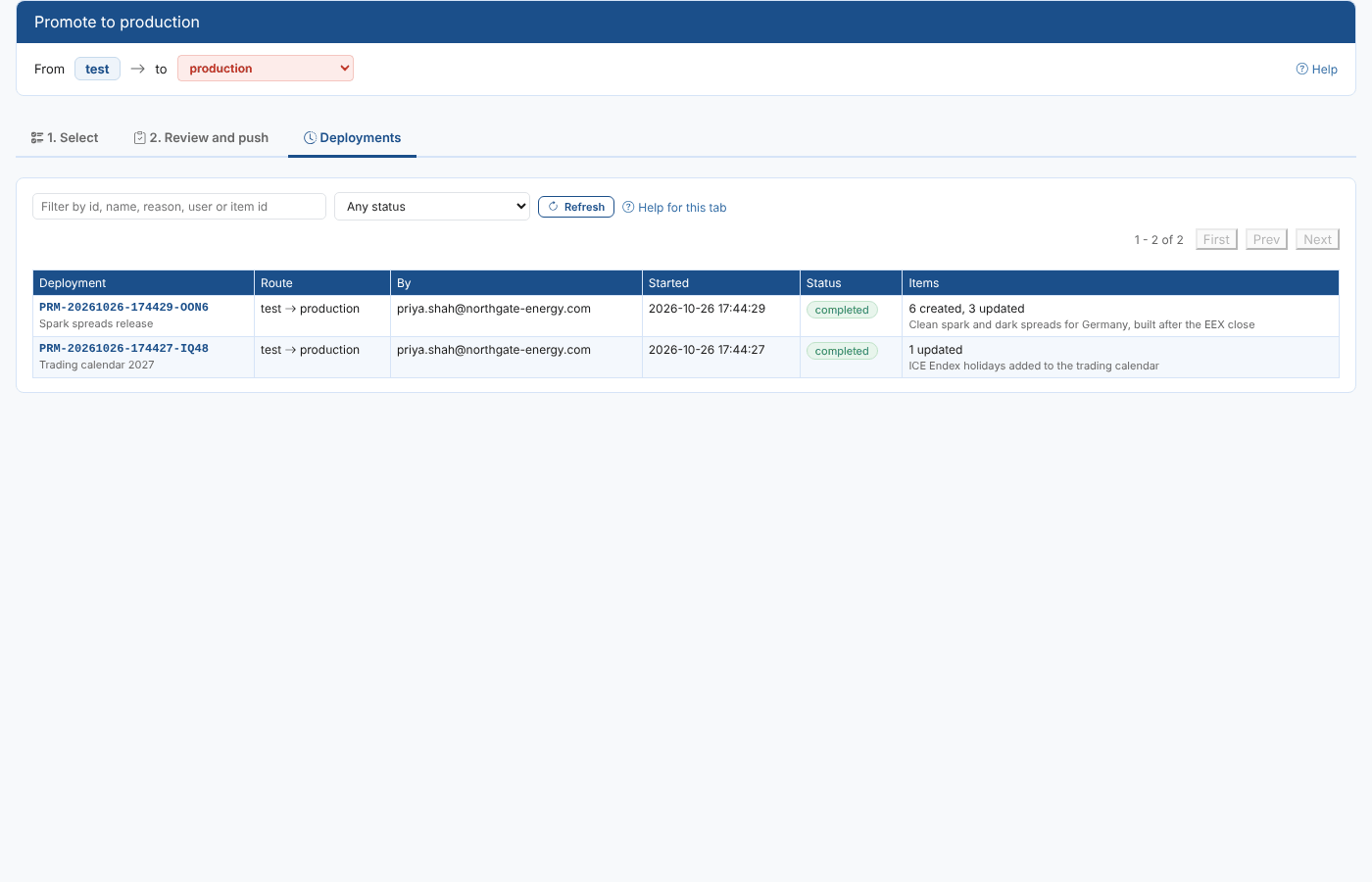
Task: Click Clean spark and dark spreads description
Action: coord(1082,325)
